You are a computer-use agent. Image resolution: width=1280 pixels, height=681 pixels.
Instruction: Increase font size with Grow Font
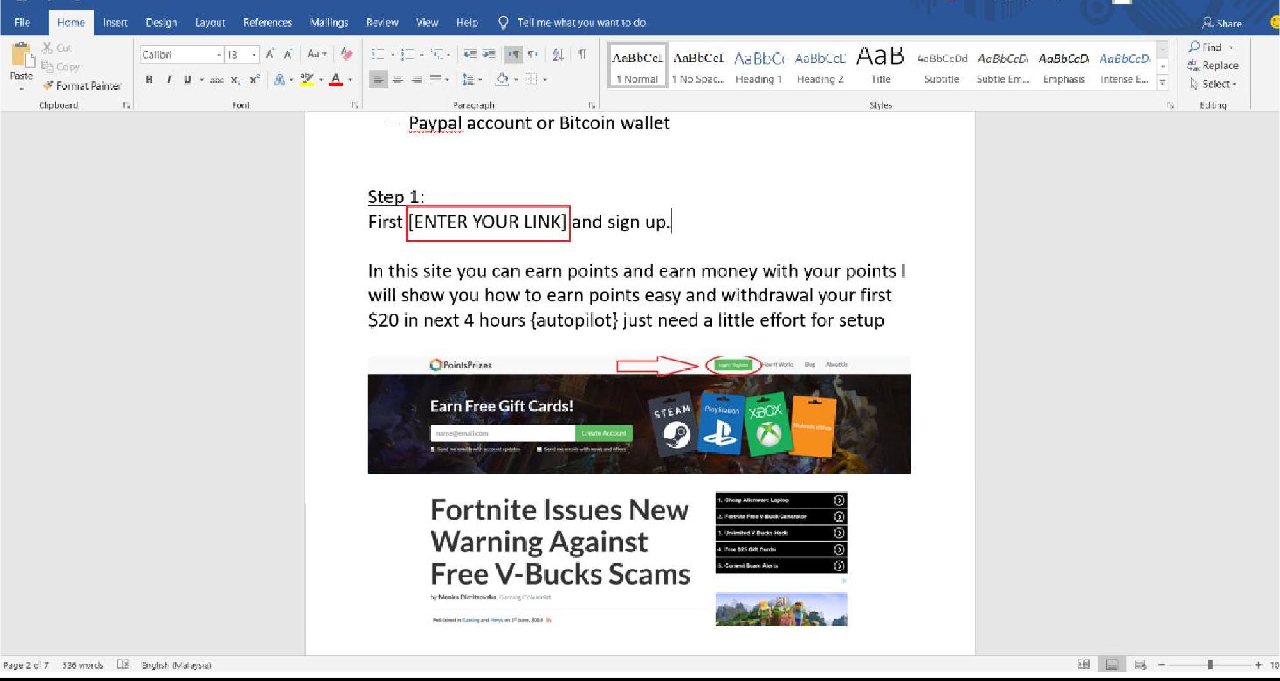(x=270, y=54)
